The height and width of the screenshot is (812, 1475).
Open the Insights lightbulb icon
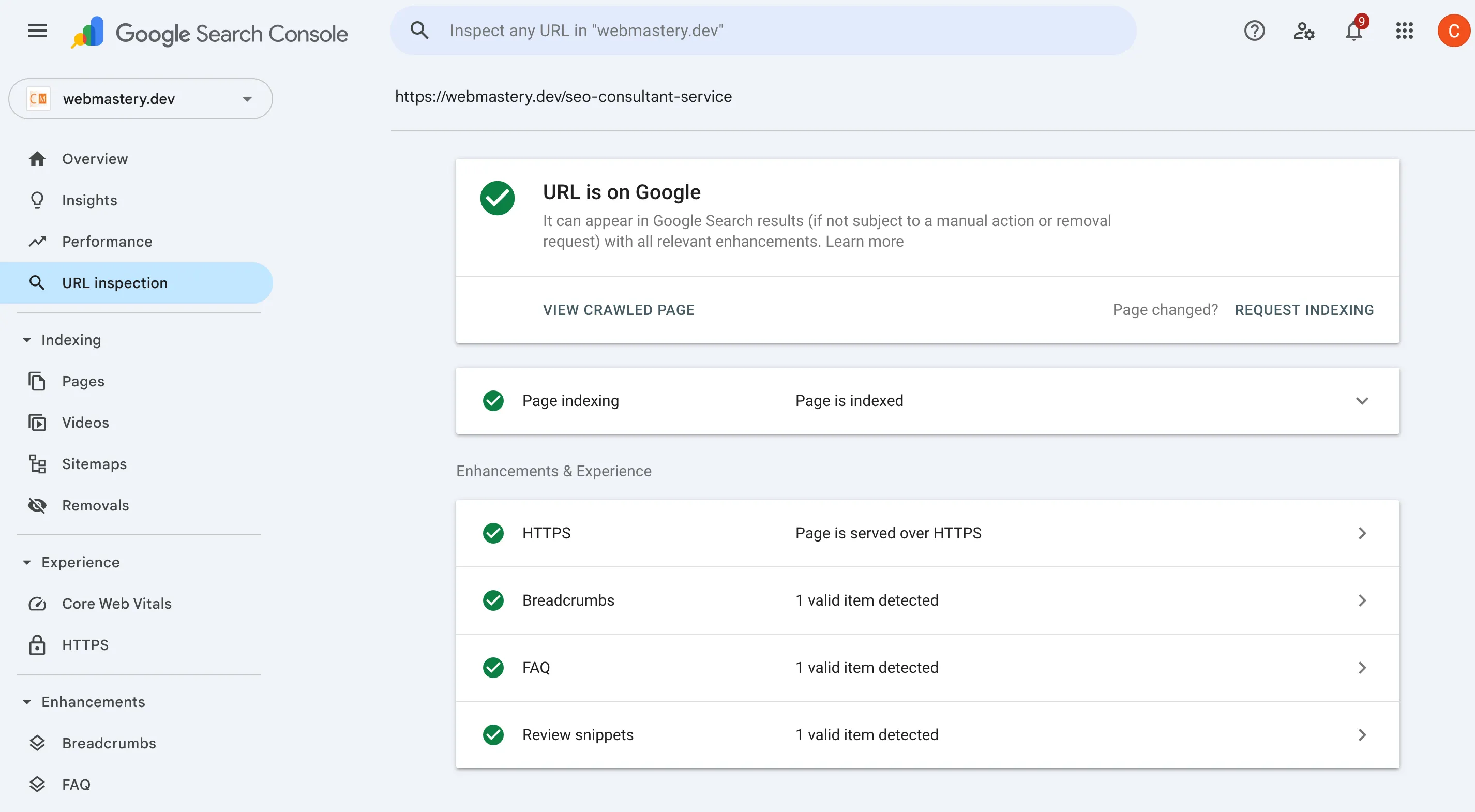(37, 200)
